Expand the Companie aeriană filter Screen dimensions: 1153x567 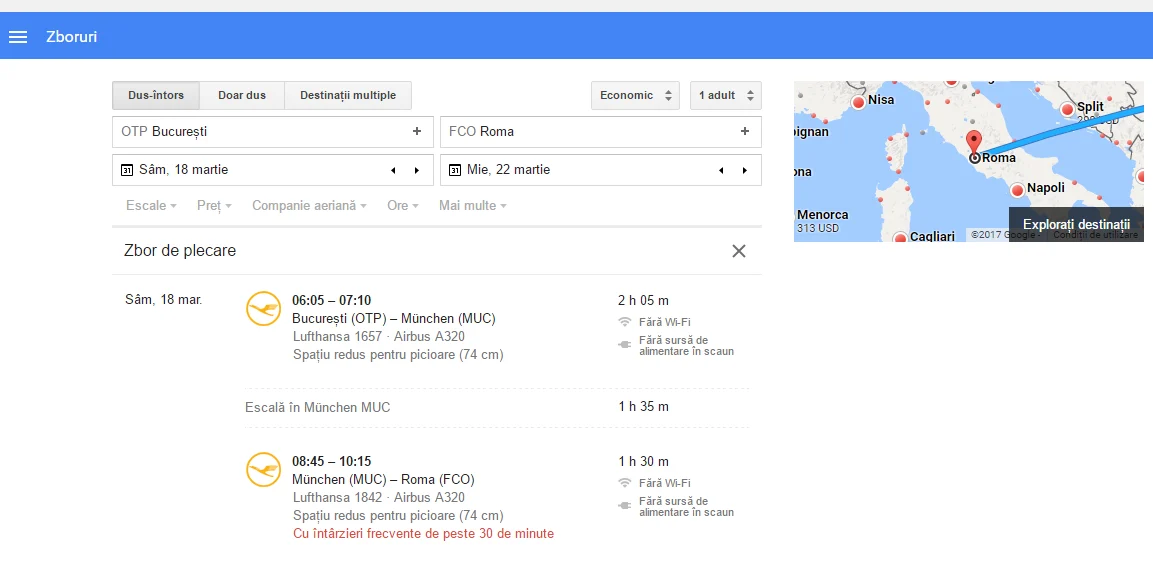tap(309, 206)
